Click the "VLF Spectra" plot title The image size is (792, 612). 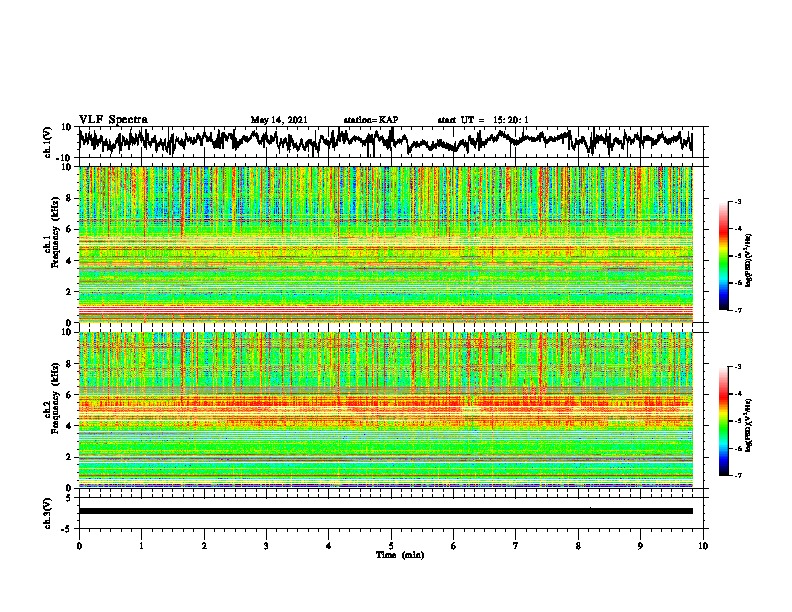113,119
